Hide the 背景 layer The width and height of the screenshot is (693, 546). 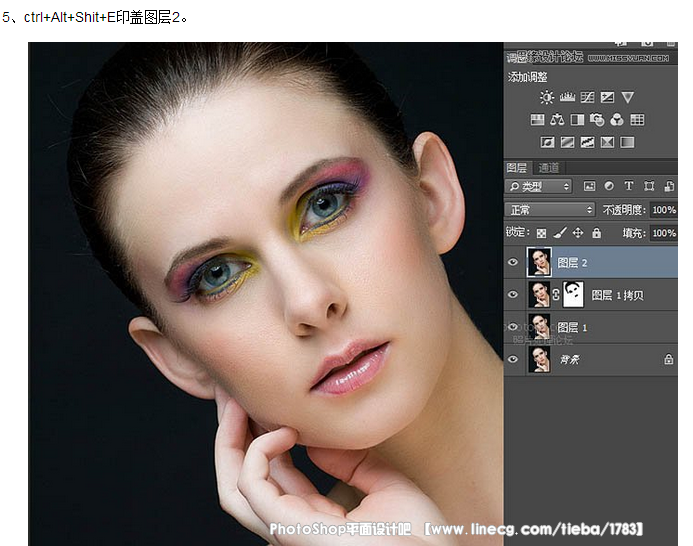513,359
